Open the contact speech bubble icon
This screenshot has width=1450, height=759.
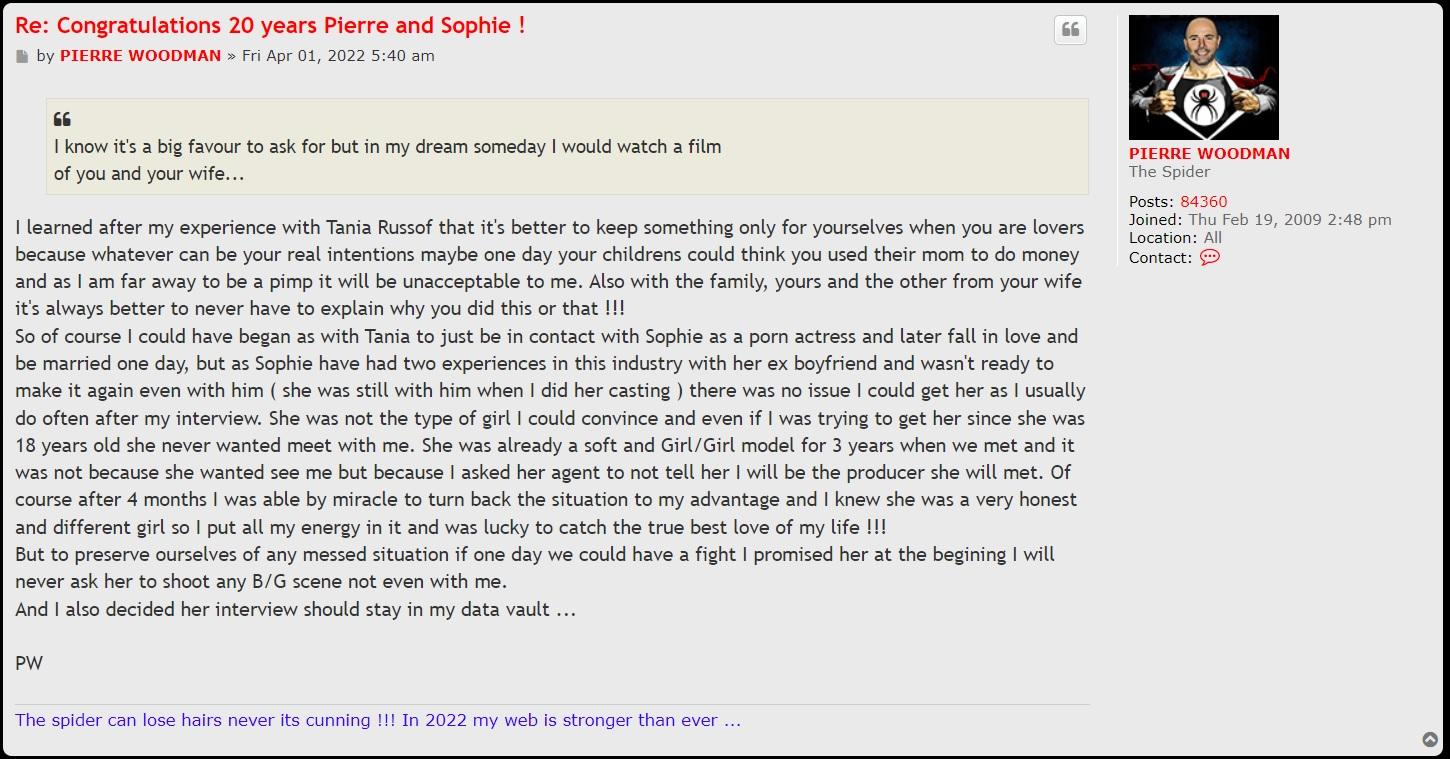[x=1209, y=258]
